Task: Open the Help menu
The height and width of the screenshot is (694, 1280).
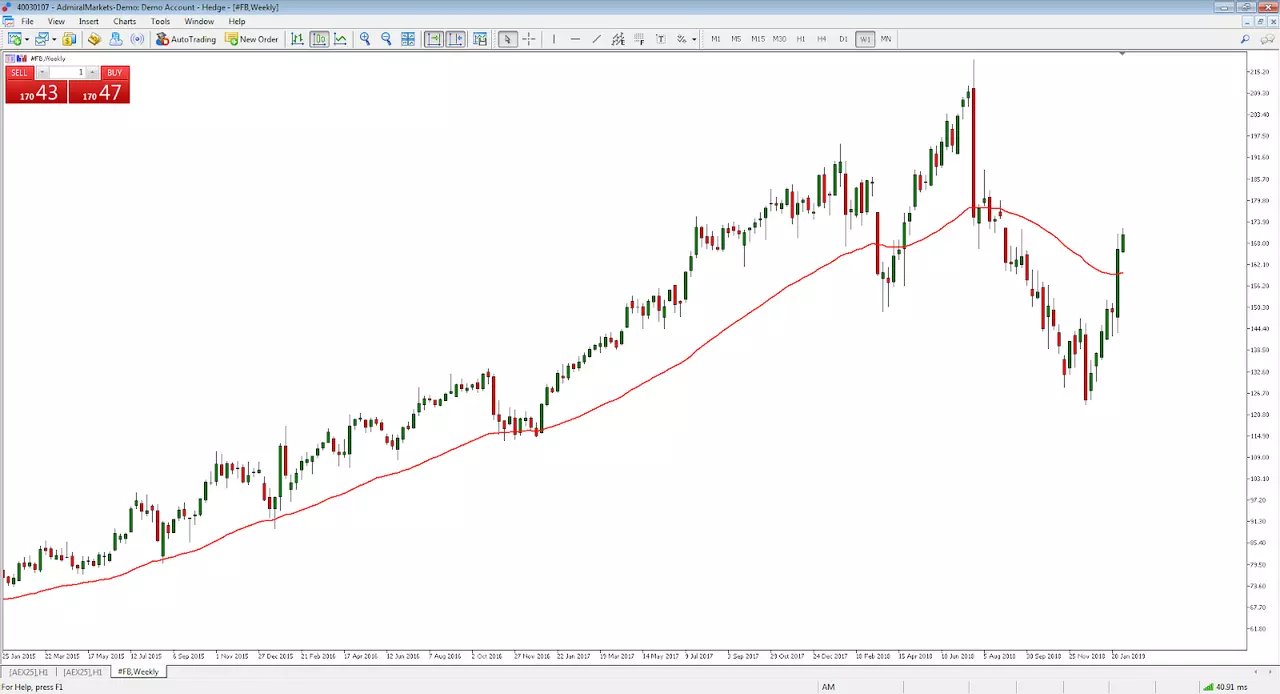Action: click(237, 21)
